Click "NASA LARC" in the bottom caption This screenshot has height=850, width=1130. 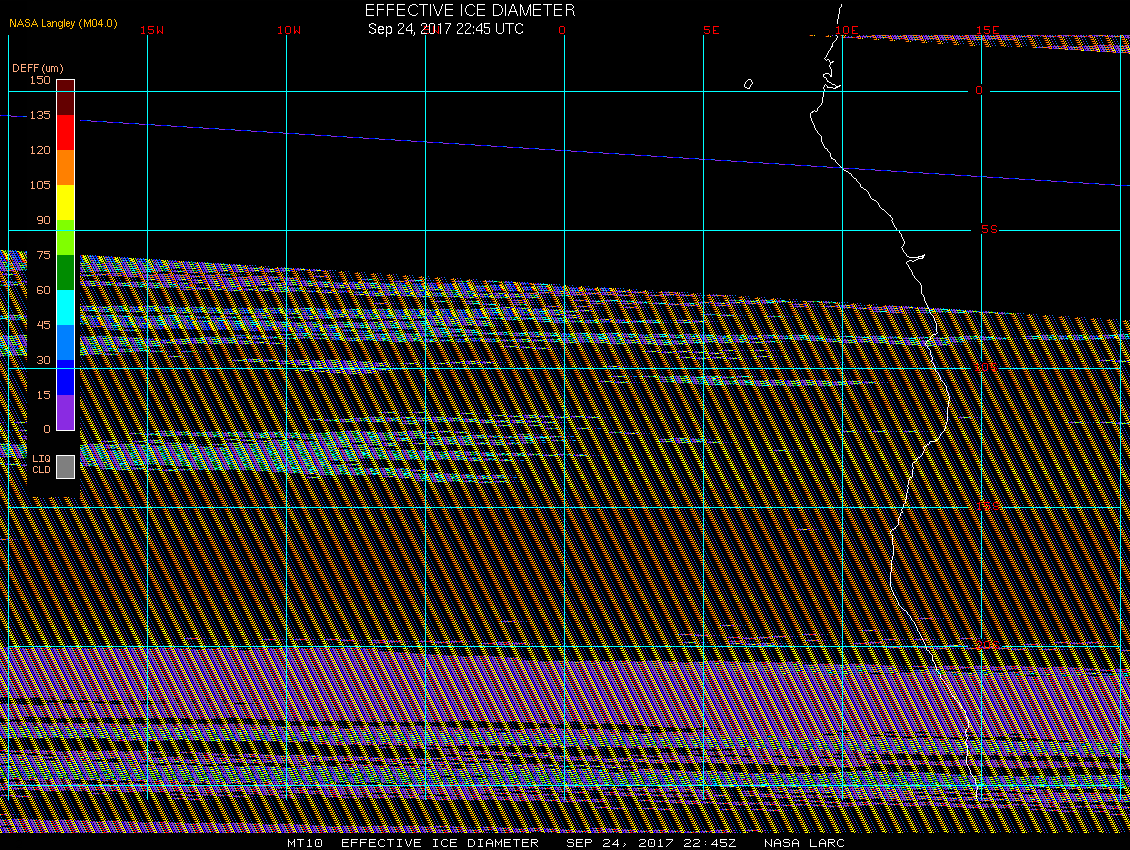(x=804, y=843)
